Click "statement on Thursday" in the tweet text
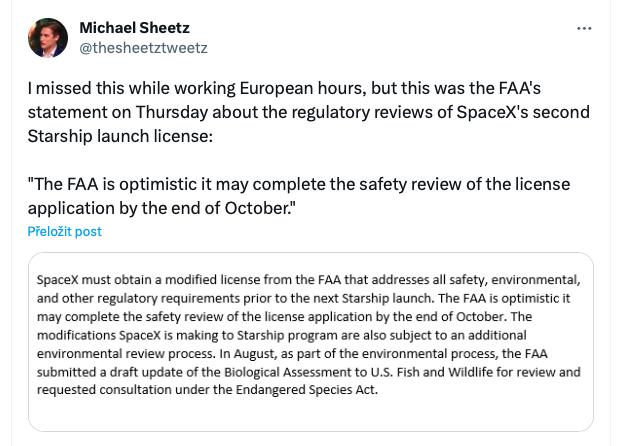 point(107,111)
